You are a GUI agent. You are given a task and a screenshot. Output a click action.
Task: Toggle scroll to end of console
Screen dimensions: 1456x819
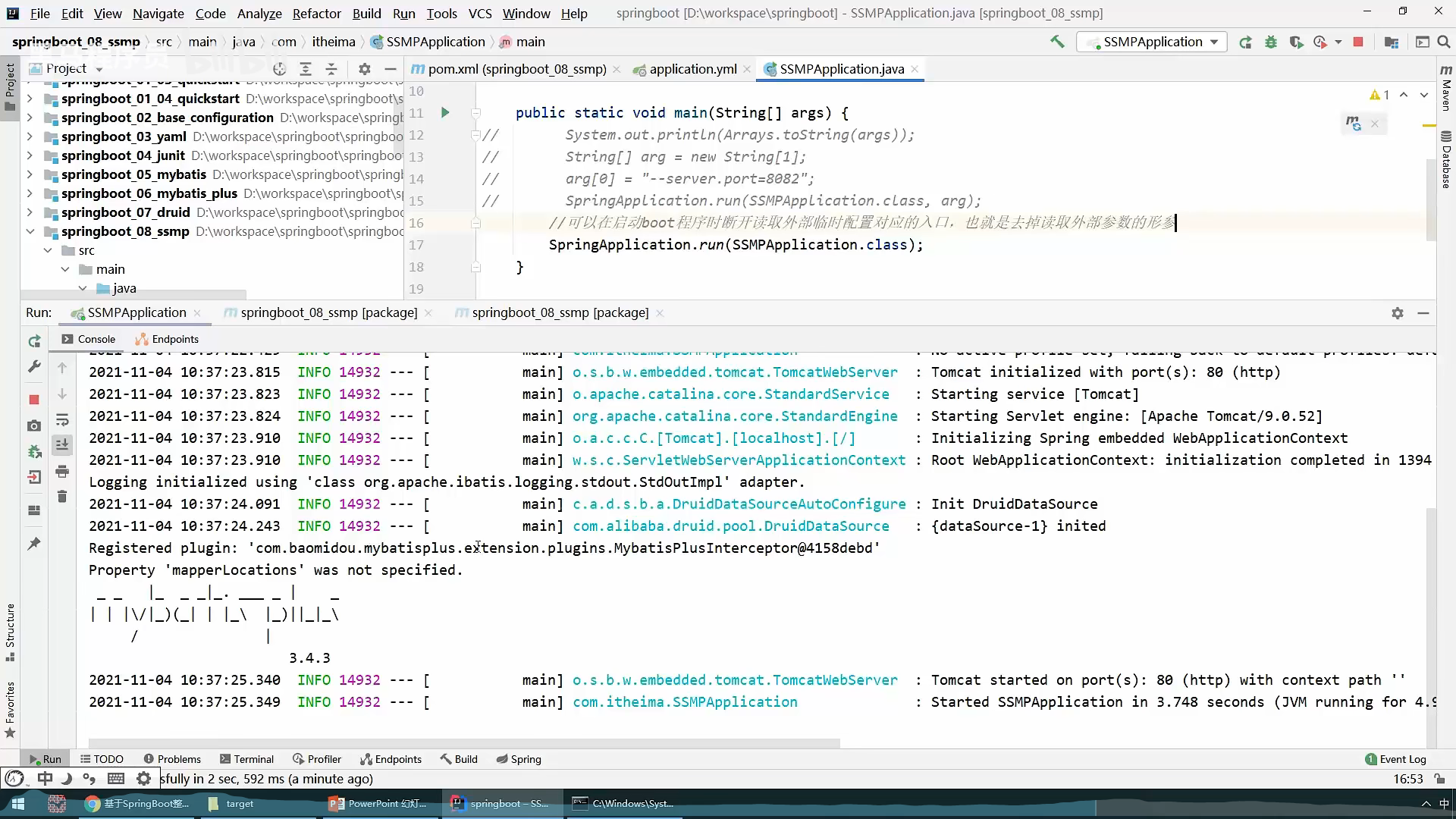tap(62, 445)
